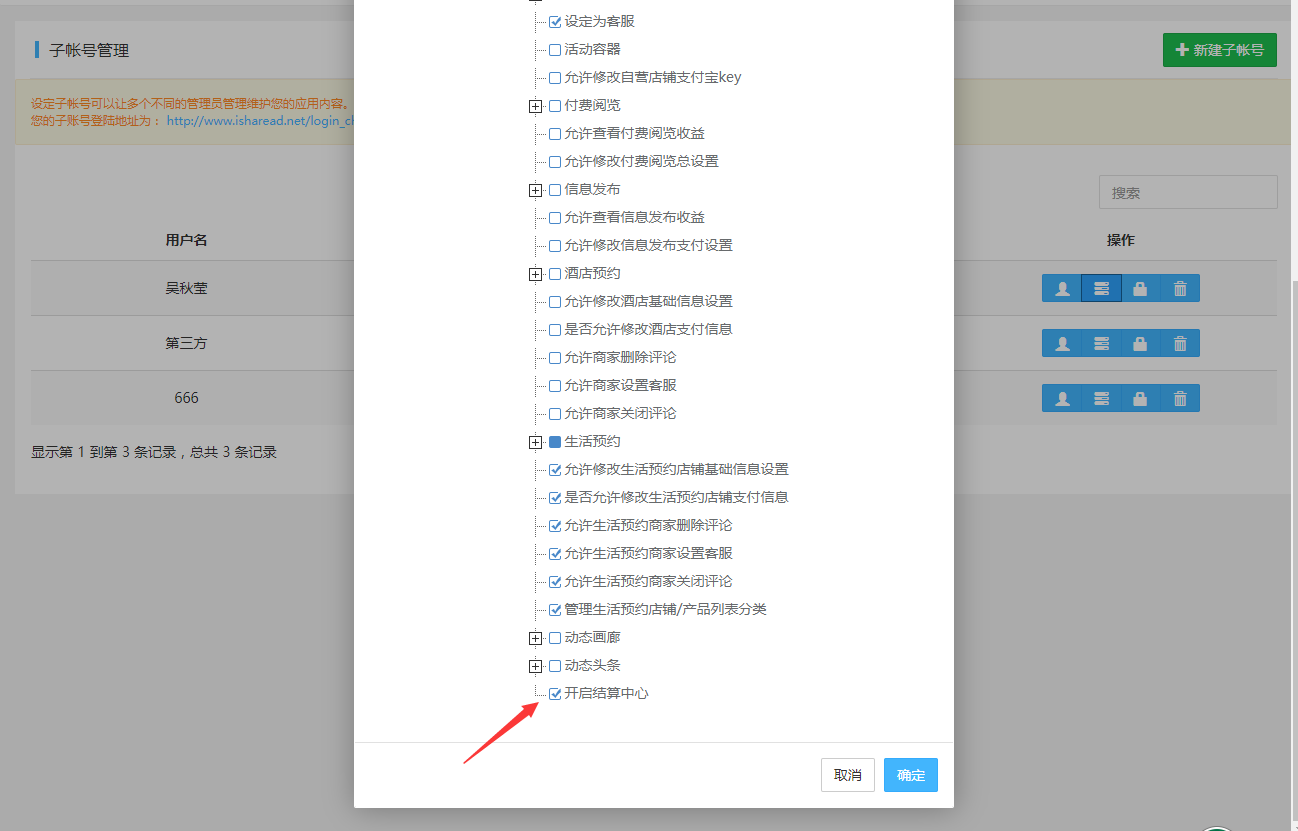This screenshot has height=831, width=1298.
Task: Open the permissions list icon for 666
Action: (x=1101, y=398)
